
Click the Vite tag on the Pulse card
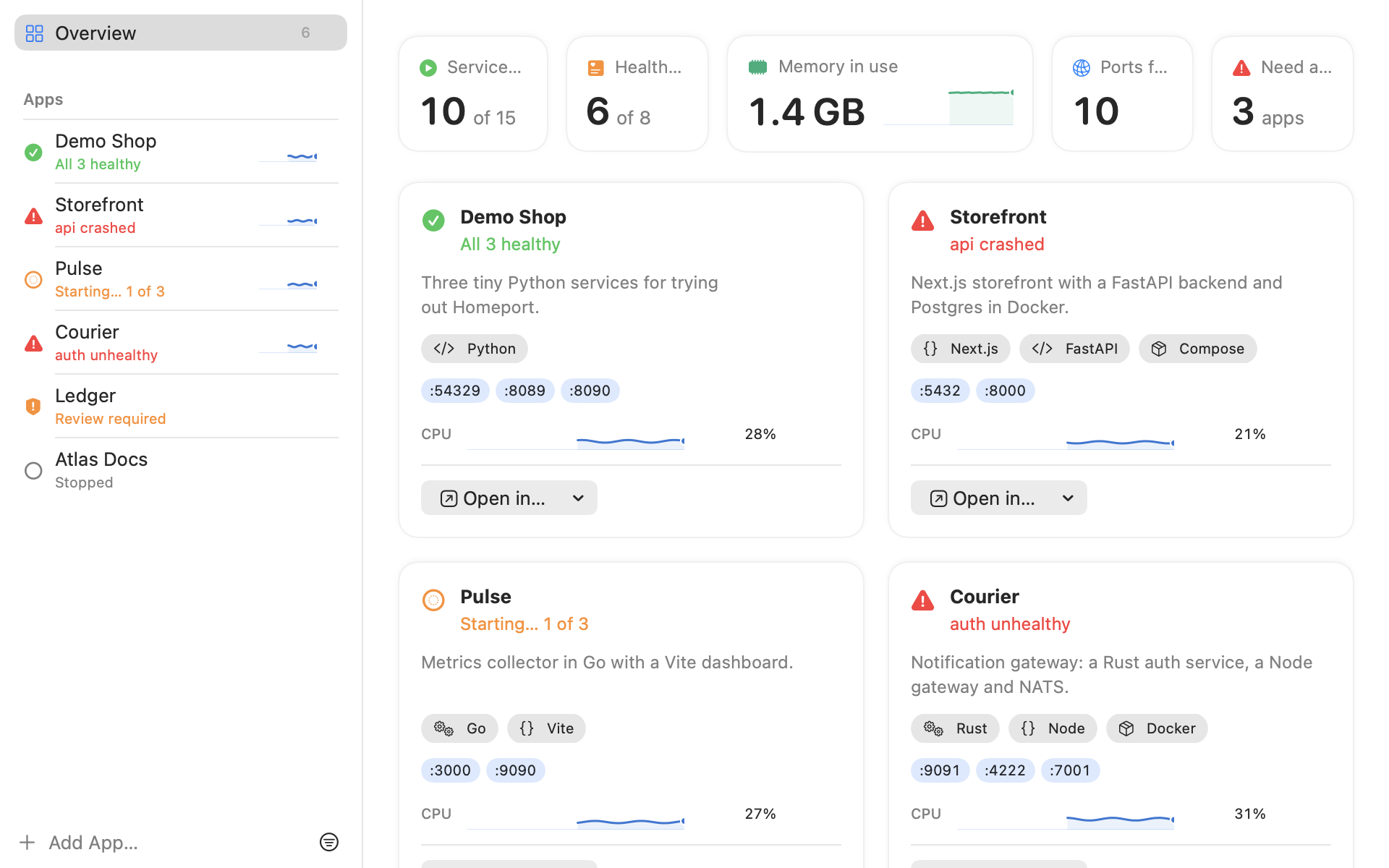tap(546, 728)
